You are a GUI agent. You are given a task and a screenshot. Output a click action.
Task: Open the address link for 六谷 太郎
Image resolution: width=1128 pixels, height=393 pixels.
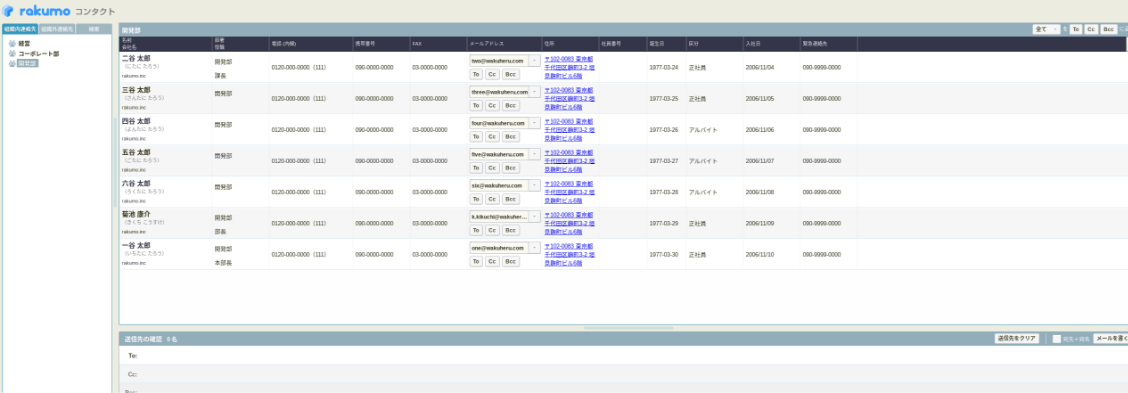569,192
